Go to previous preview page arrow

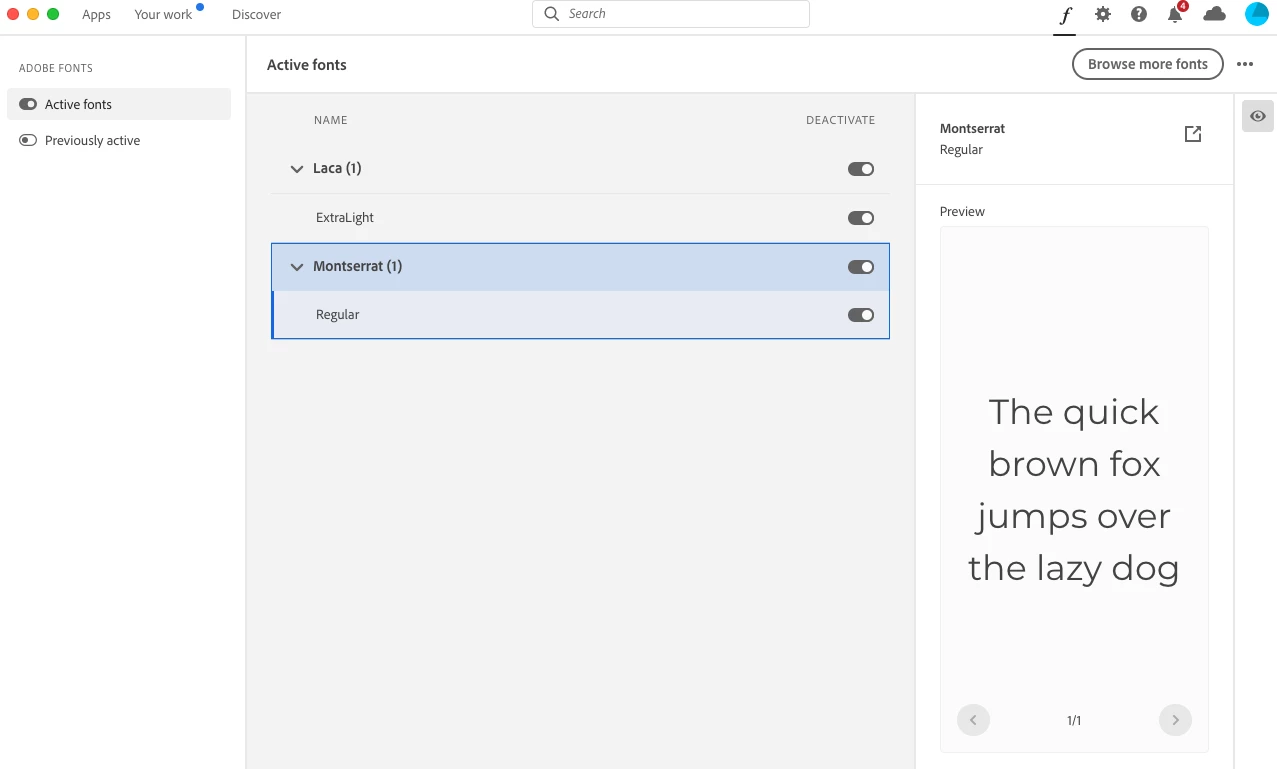973,720
